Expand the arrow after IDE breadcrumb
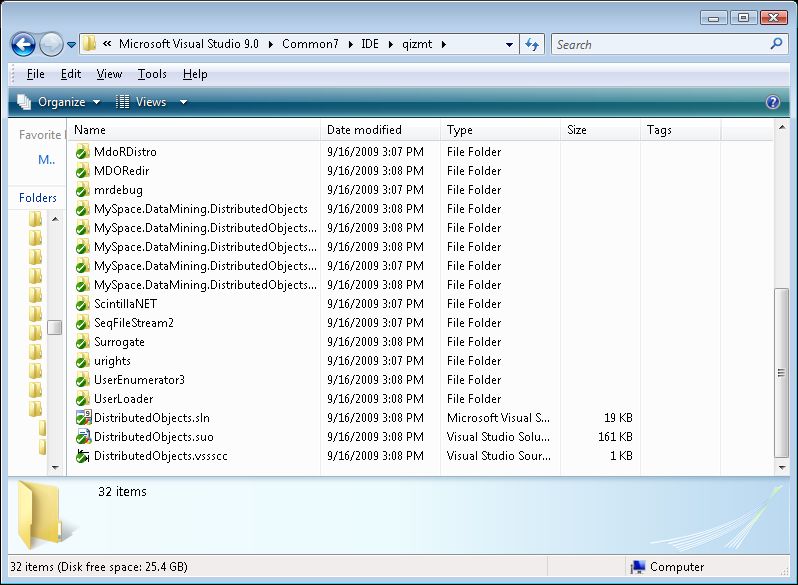798x585 pixels. (390, 44)
